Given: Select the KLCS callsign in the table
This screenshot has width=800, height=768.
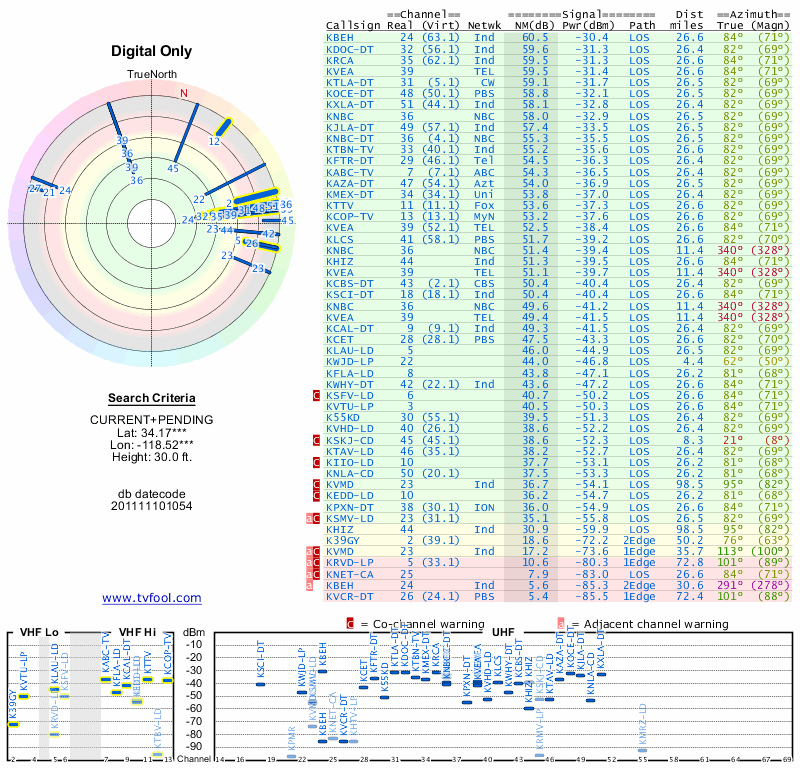Looking at the screenshot, I should point(340,239).
